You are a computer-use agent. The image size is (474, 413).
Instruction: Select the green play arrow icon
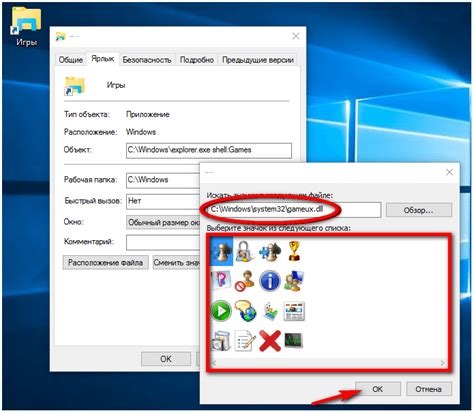(x=221, y=311)
